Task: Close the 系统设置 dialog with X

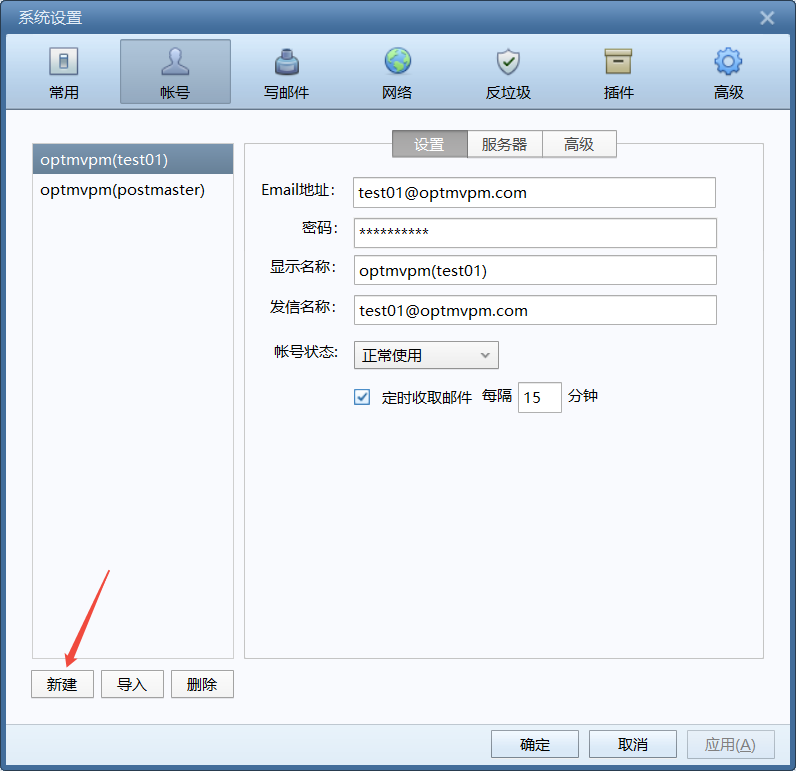Action: point(767,18)
